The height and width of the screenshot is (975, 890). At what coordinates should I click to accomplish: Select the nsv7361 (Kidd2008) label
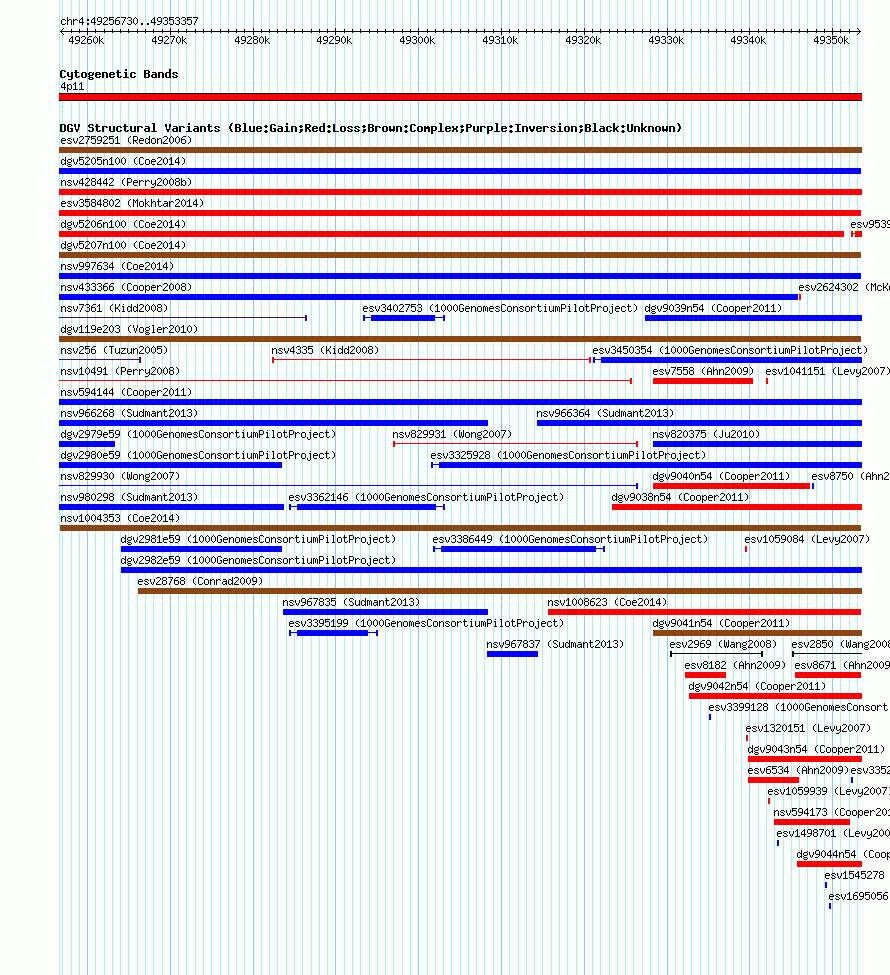tap(114, 308)
